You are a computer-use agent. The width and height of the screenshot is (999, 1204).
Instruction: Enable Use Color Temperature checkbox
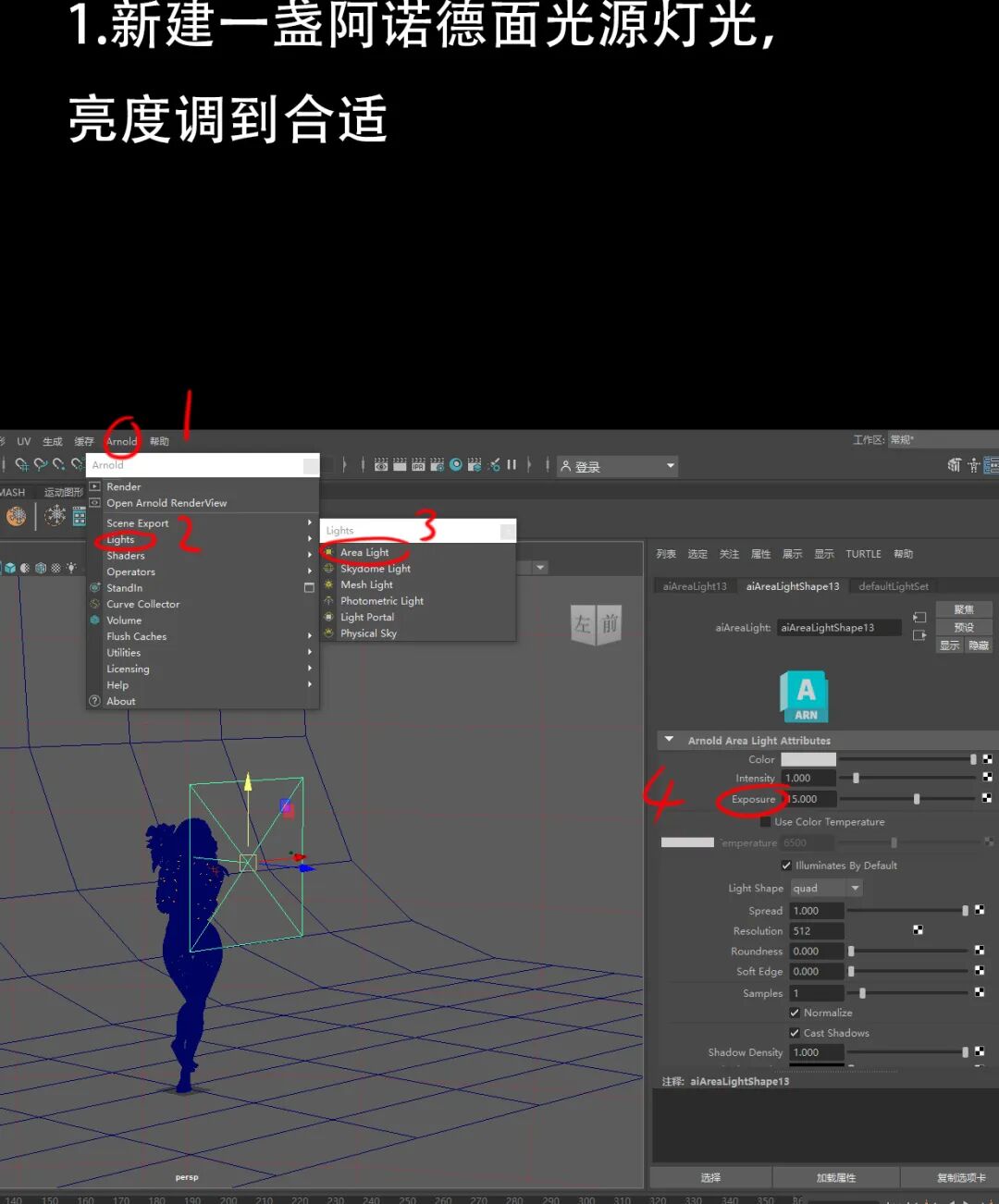tap(765, 821)
